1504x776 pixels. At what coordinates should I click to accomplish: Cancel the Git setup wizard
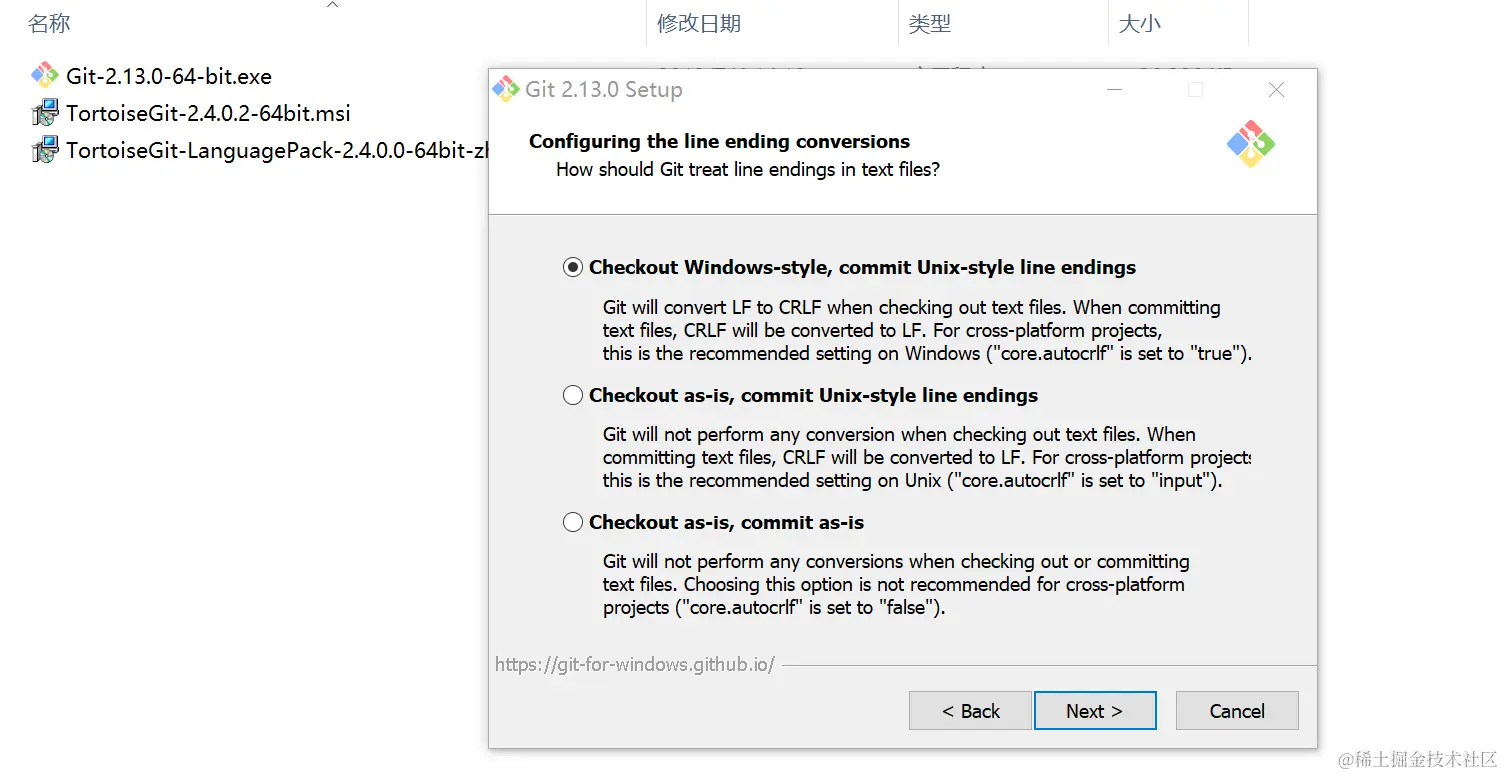coord(1237,711)
